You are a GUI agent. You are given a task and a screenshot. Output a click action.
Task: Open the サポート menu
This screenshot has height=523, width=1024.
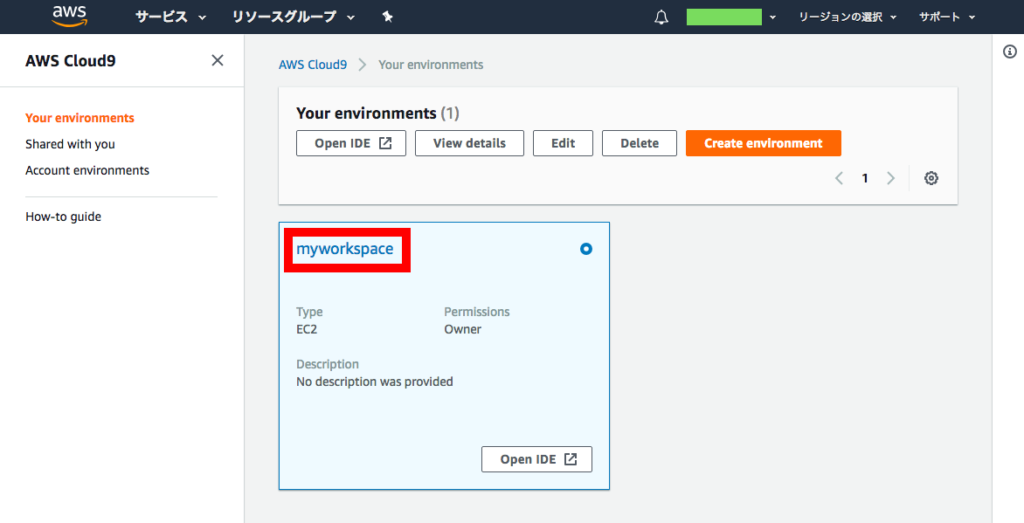click(947, 17)
